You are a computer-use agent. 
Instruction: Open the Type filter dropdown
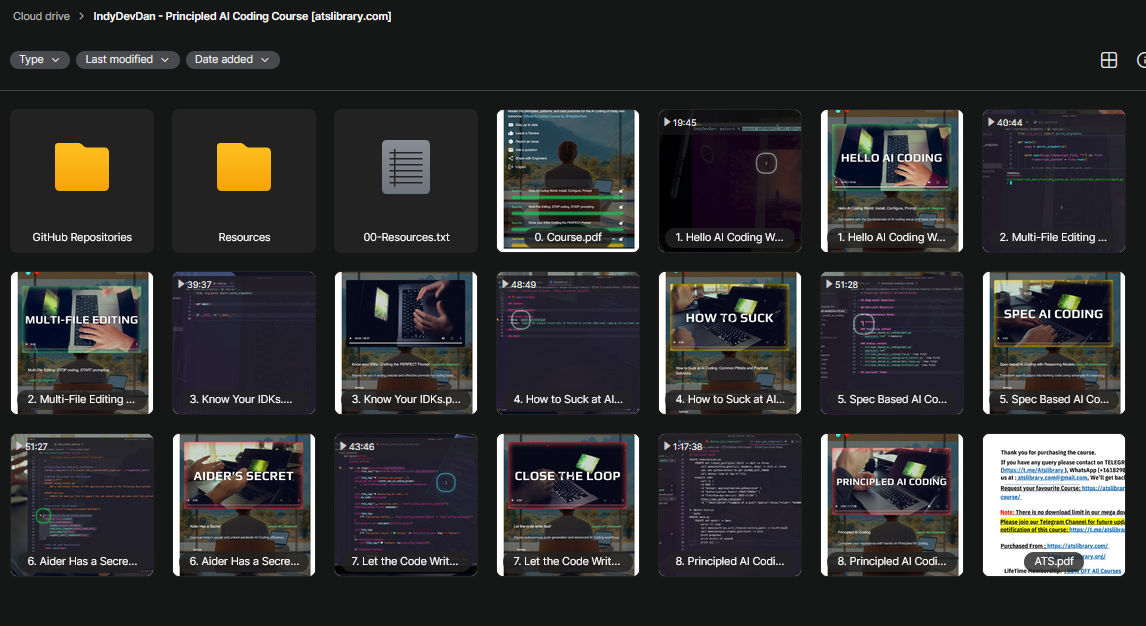tap(40, 60)
